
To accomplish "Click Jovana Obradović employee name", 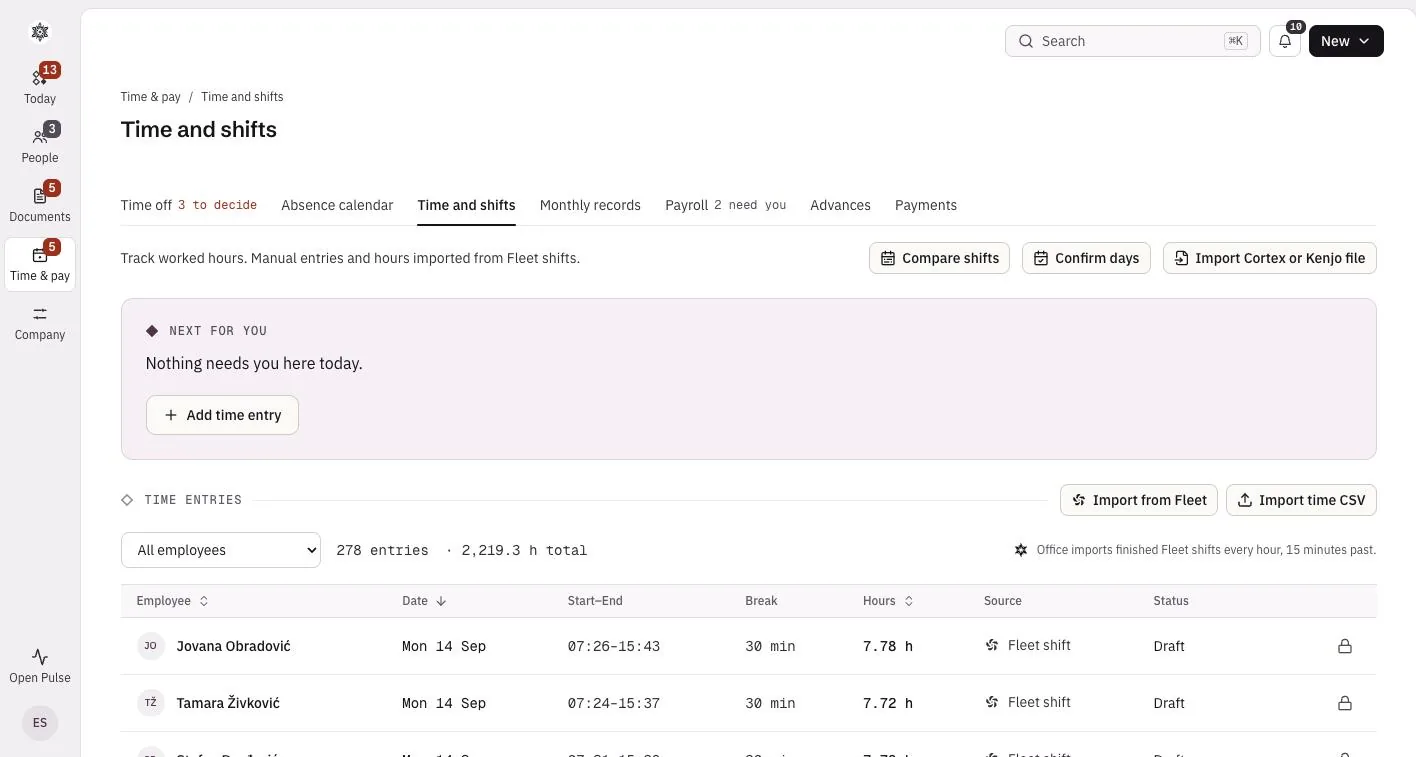I will tap(233, 646).
